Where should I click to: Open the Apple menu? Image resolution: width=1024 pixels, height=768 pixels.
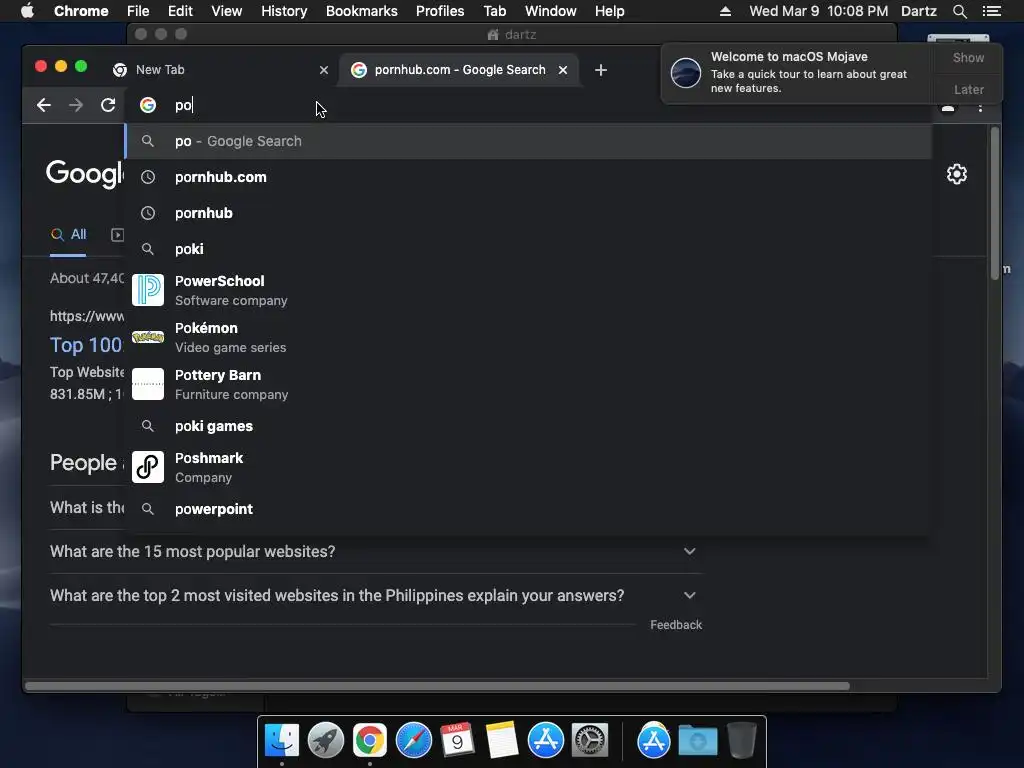click(x=27, y=11)
